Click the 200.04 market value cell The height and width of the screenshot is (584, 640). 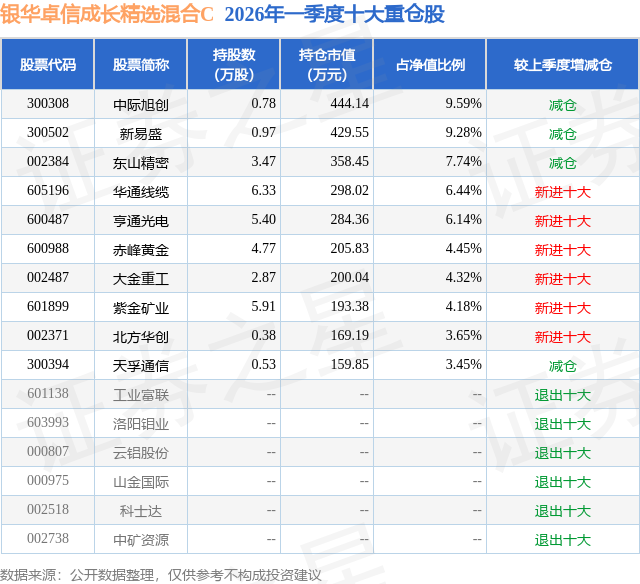tap(349, 278)
